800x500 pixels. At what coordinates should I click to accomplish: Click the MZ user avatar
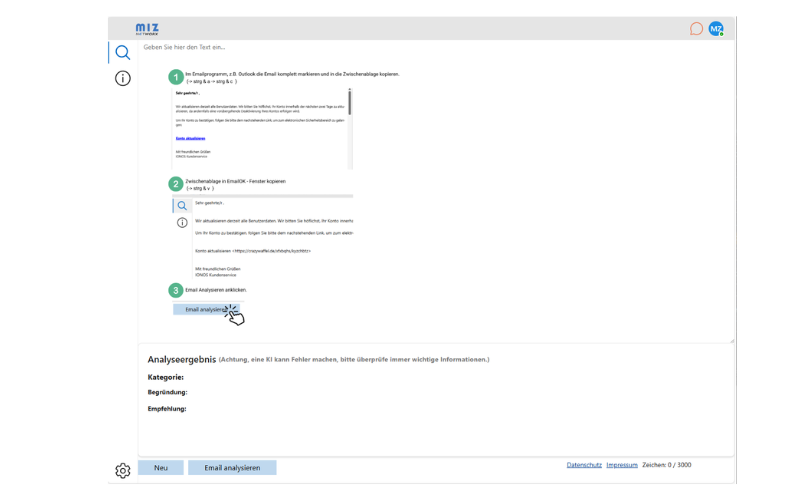coord(716,29)
